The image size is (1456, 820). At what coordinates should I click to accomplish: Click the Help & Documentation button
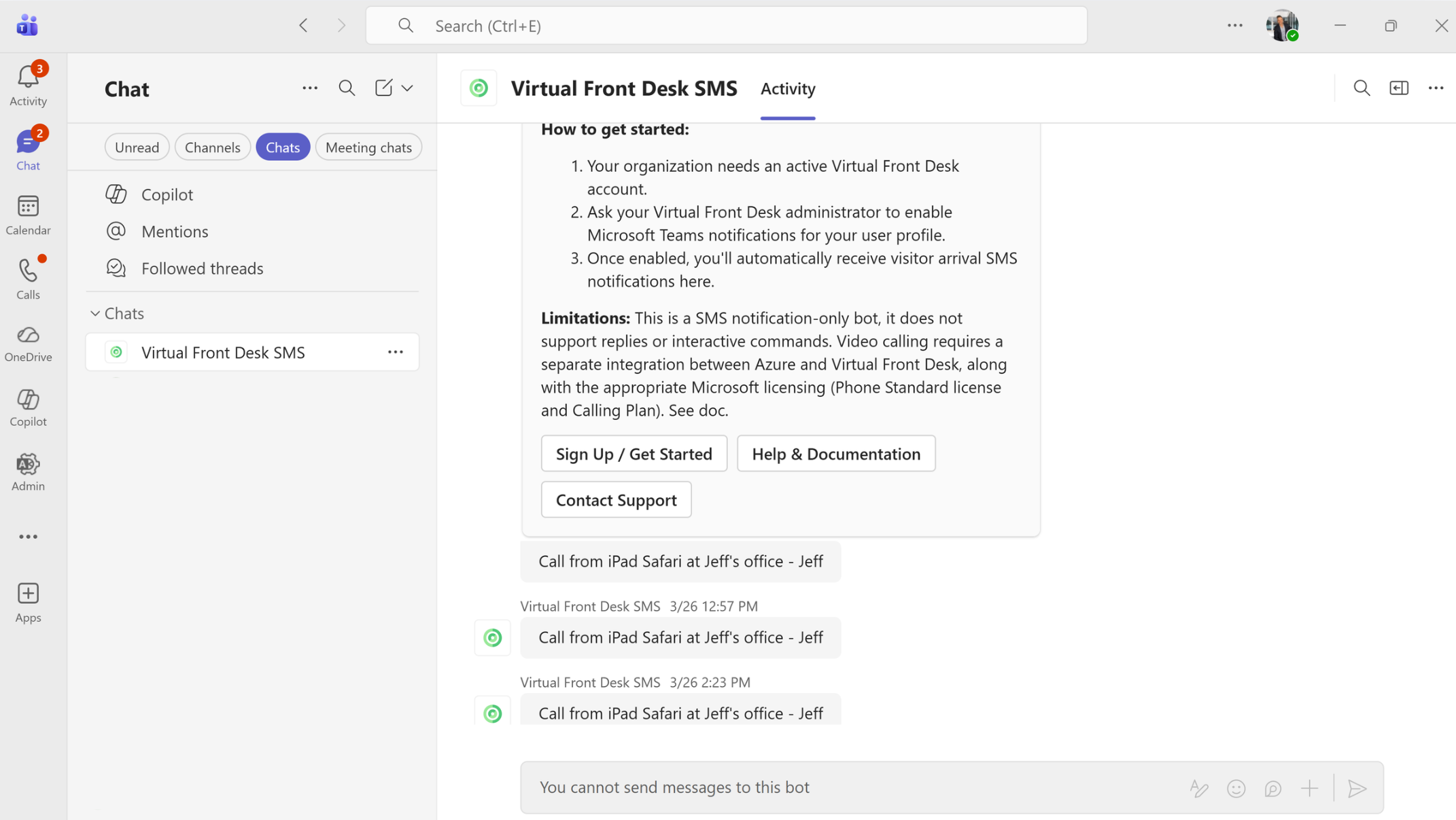click(835, 454)
